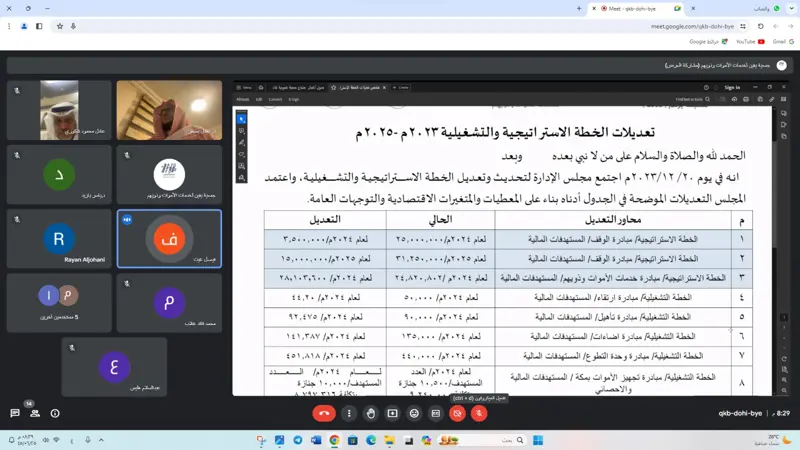The image size is (800, 450).
Task: Open Google Maps bookmark
Action: [708, 42]
